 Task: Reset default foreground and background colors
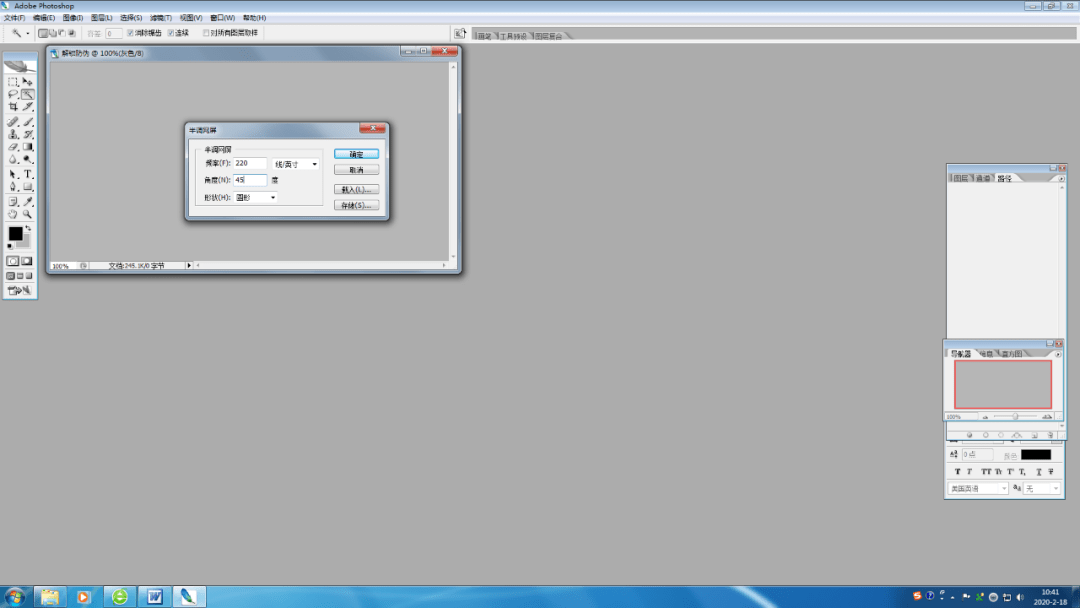[x=10, y=246]
